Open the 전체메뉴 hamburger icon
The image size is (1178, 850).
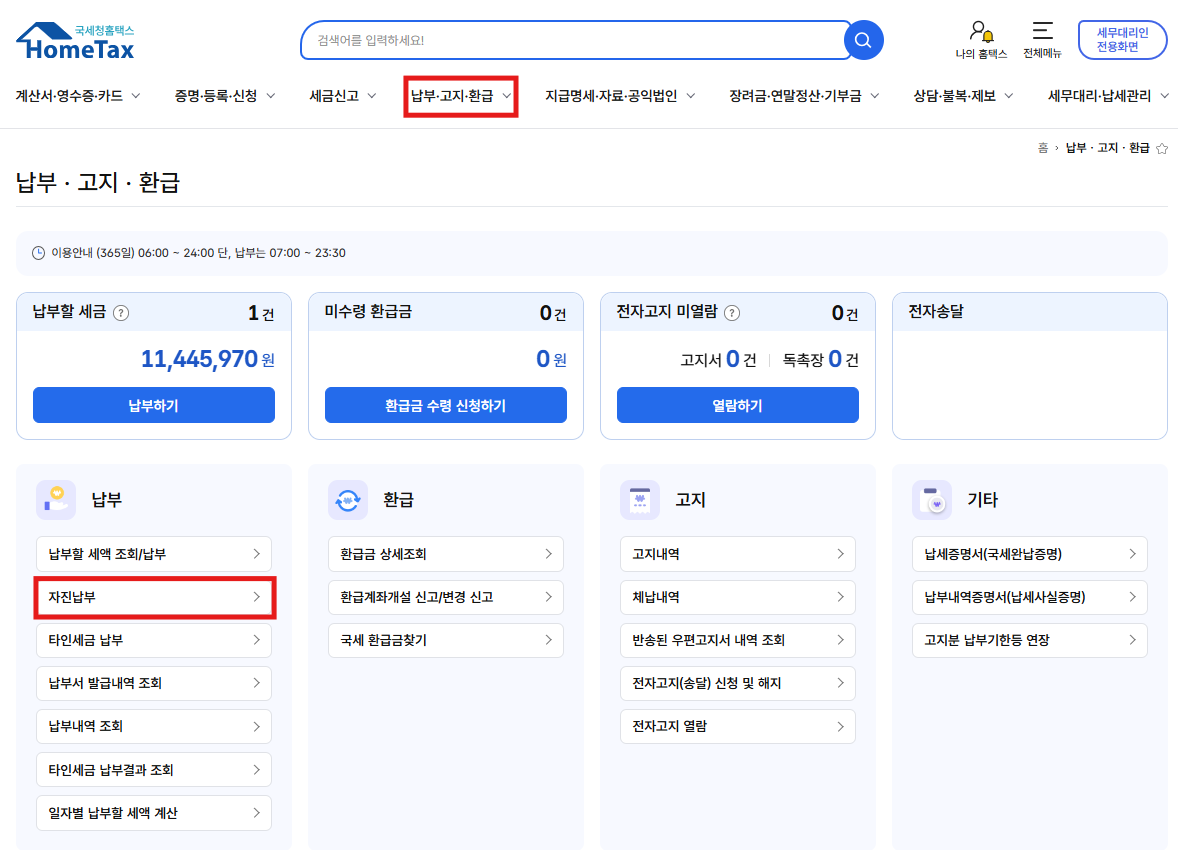point(1042,31)
